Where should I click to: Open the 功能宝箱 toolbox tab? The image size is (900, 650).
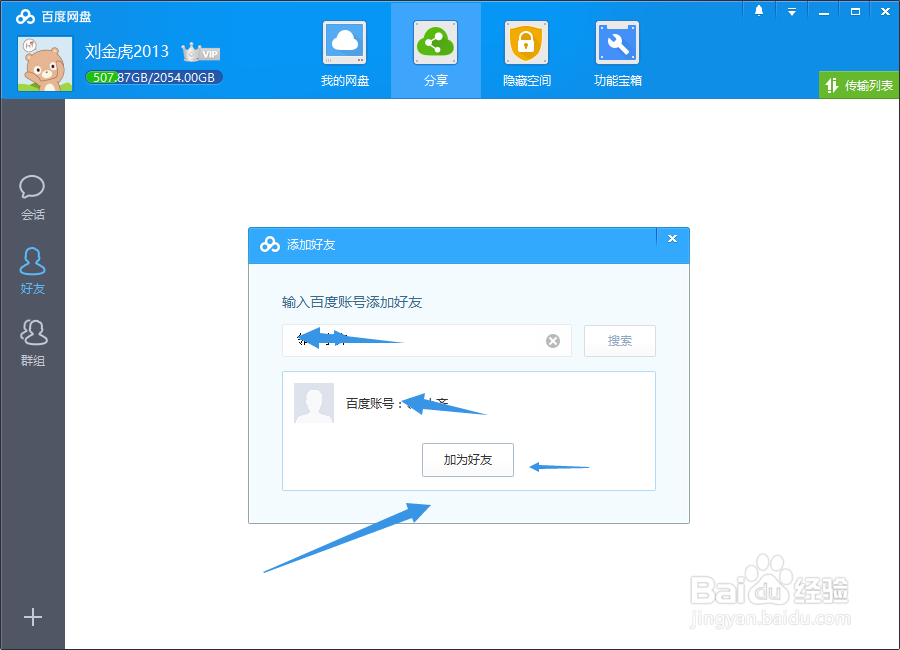coord(618,53)
